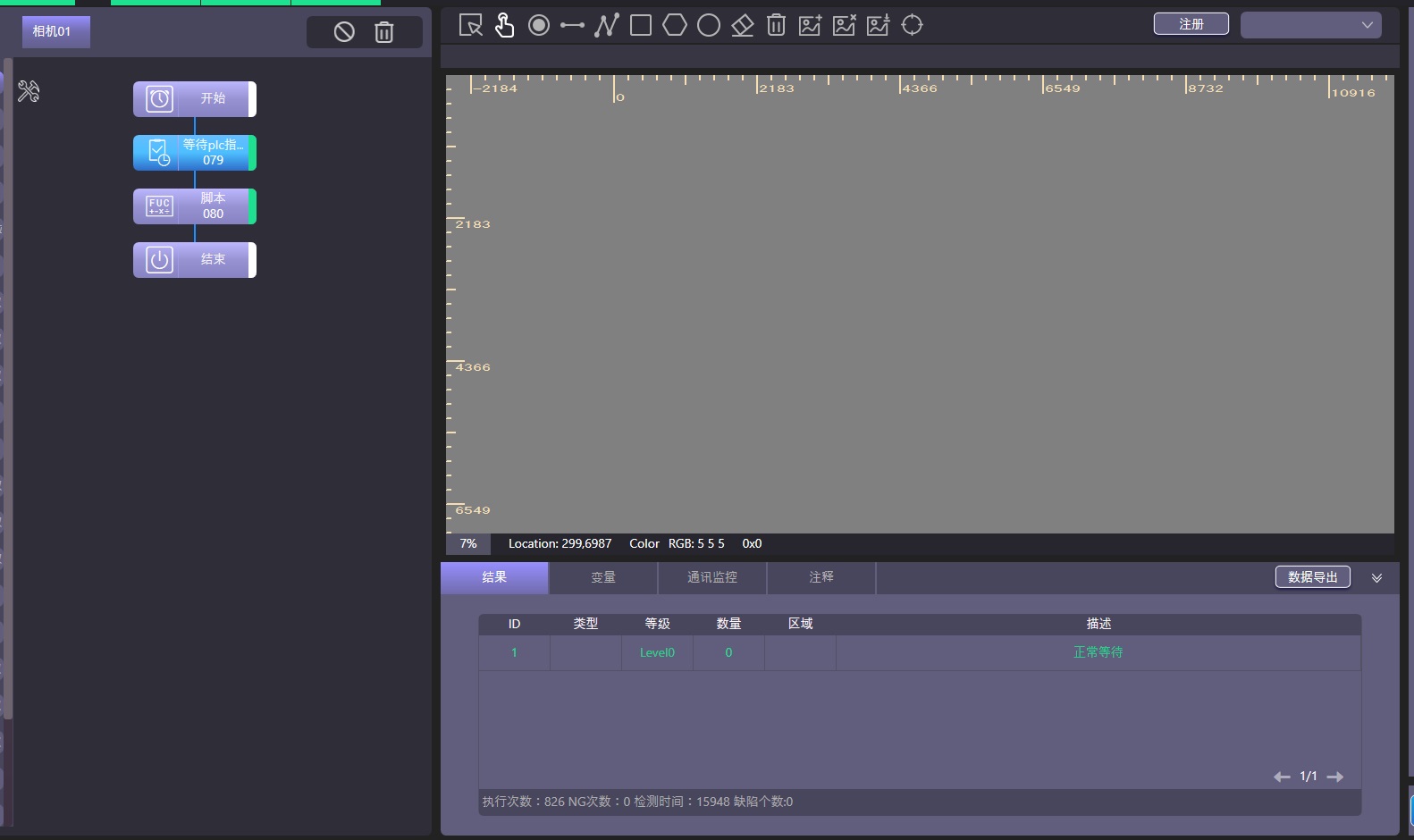Collapse the results panel with chevron

coord(1377,578)
